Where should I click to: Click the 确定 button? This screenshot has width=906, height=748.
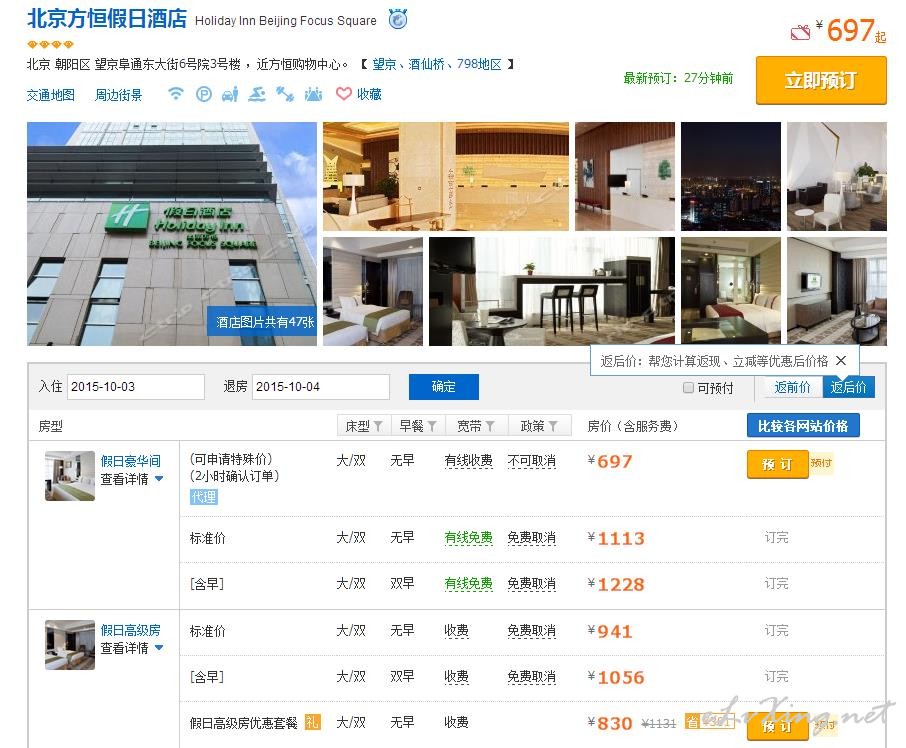tap(444, 386)
